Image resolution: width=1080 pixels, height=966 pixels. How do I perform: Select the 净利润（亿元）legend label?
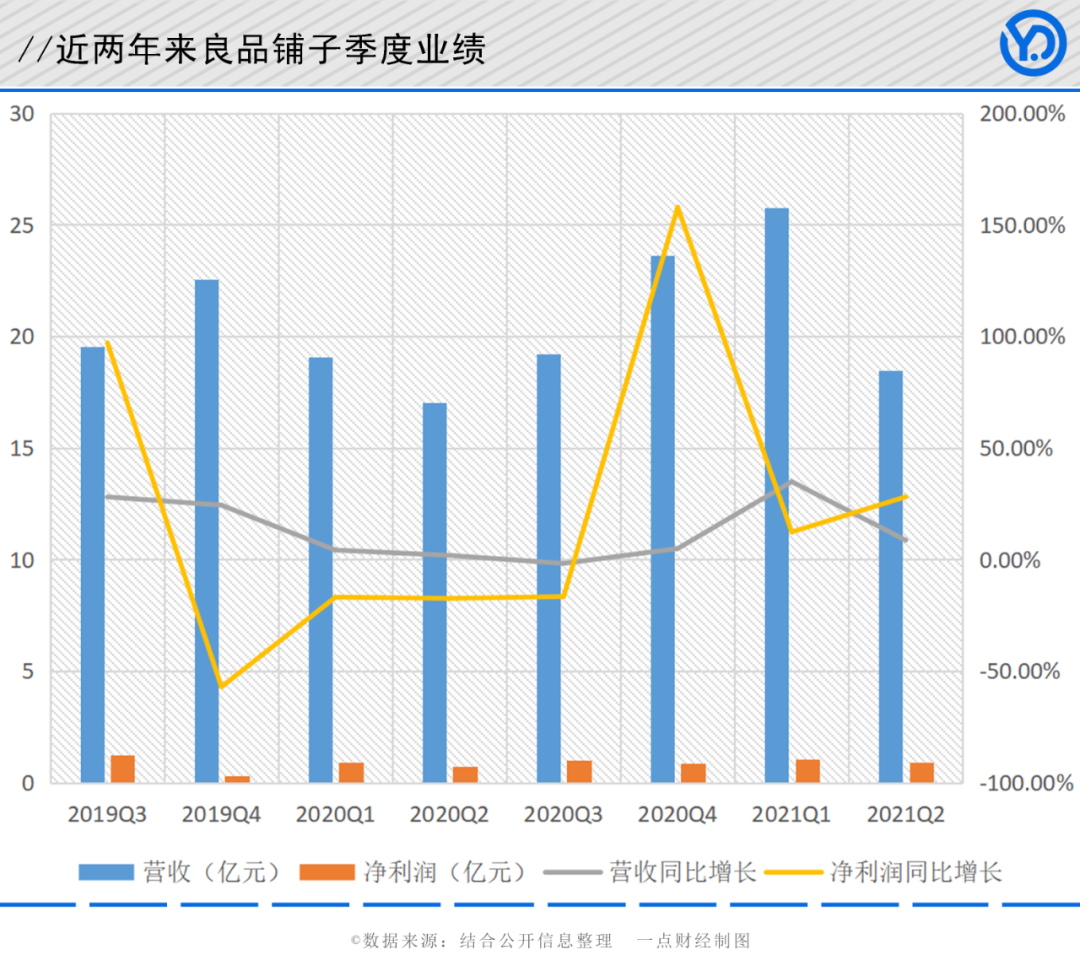[x=445, y=872]
